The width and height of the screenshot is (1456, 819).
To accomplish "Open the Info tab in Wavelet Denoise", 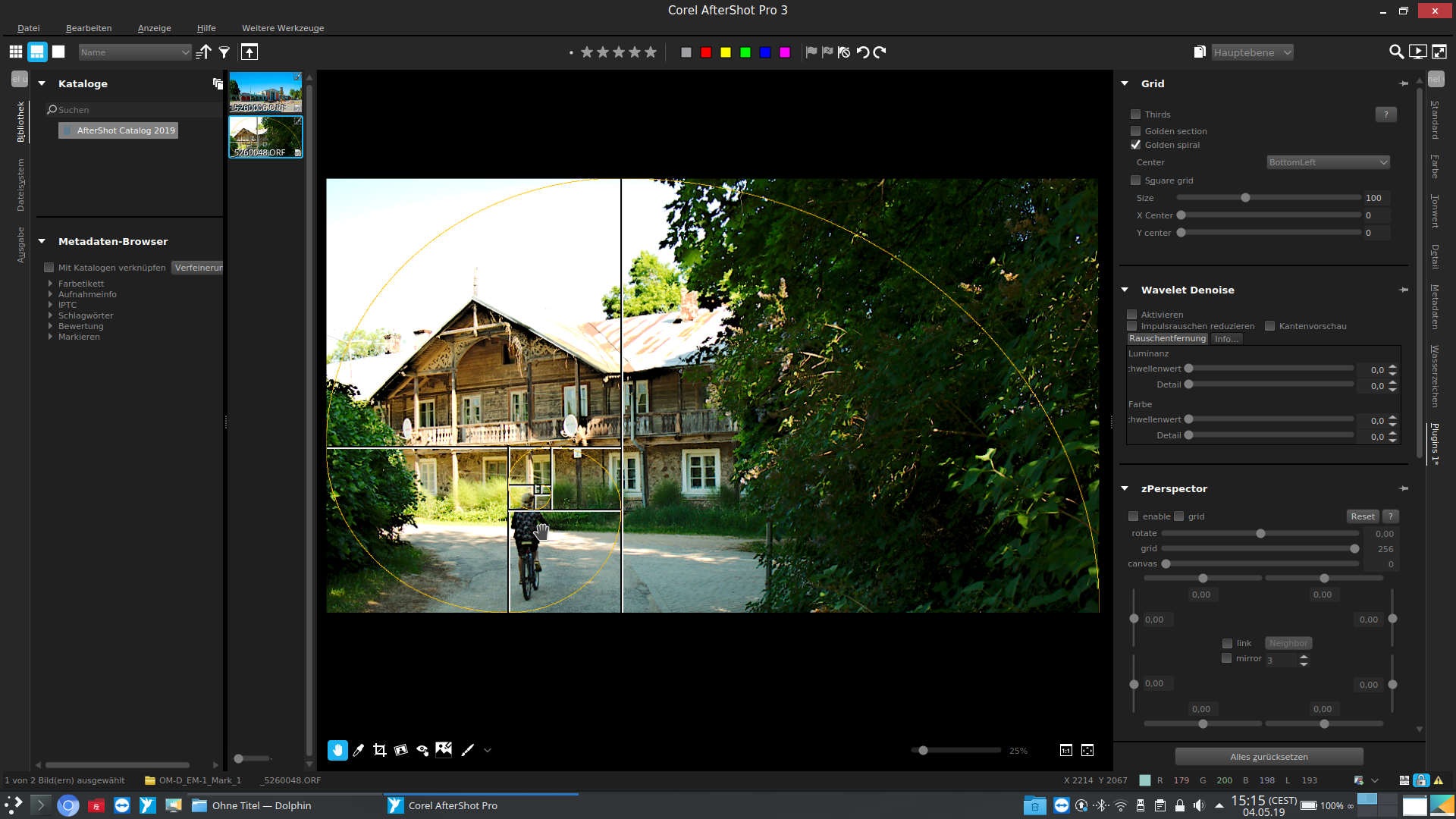I will pyautogui.click(x=1226, y=339).
